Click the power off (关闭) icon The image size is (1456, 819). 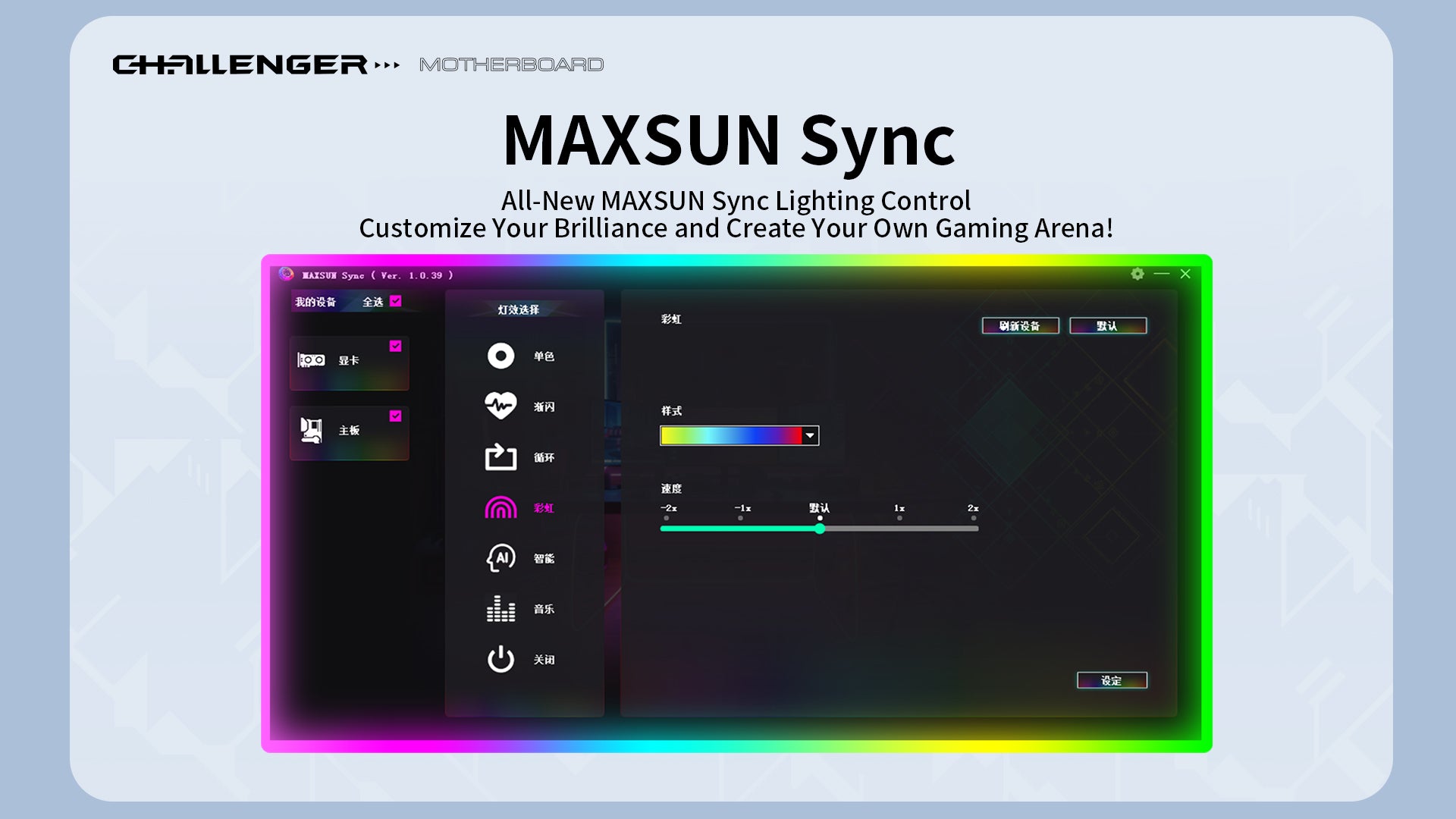tap(500, 659)
